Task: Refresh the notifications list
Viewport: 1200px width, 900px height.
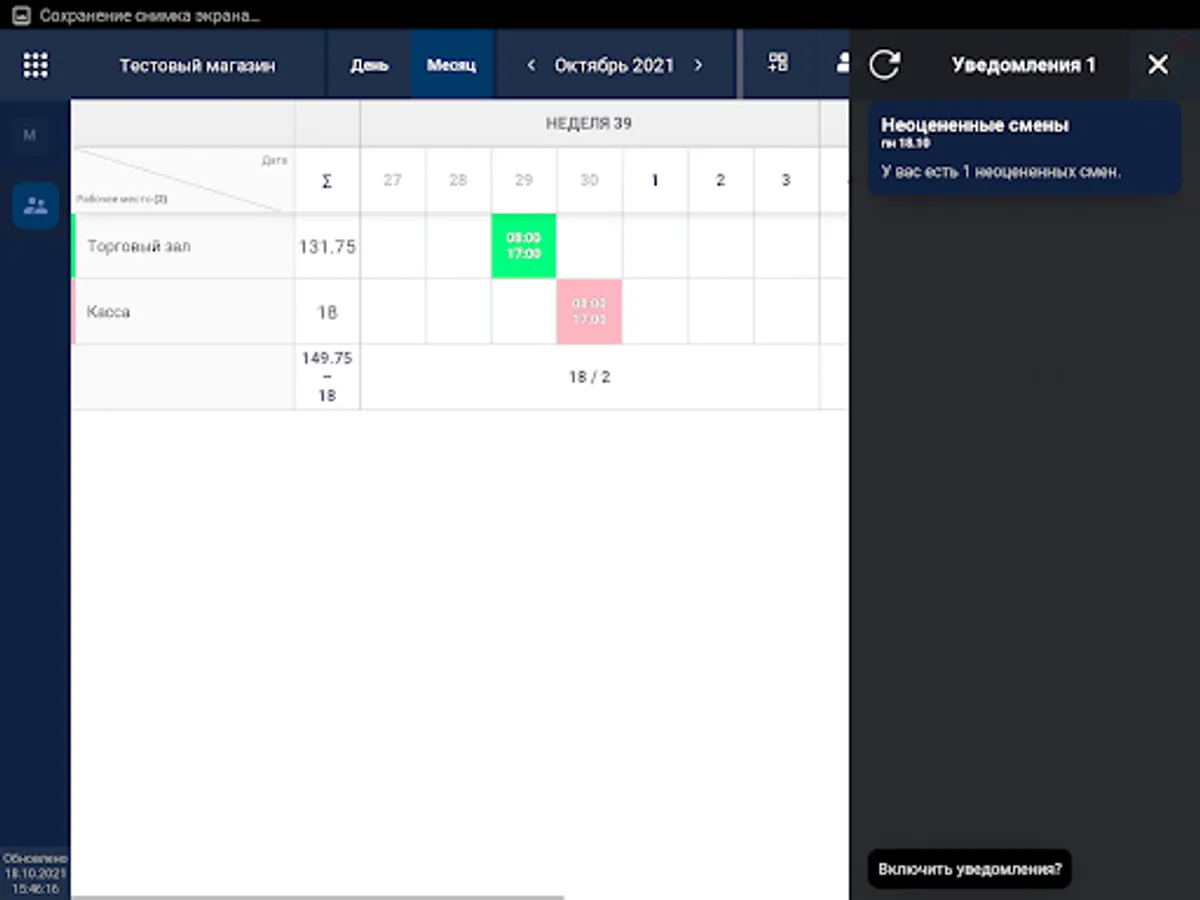Action: pos(884,65)
